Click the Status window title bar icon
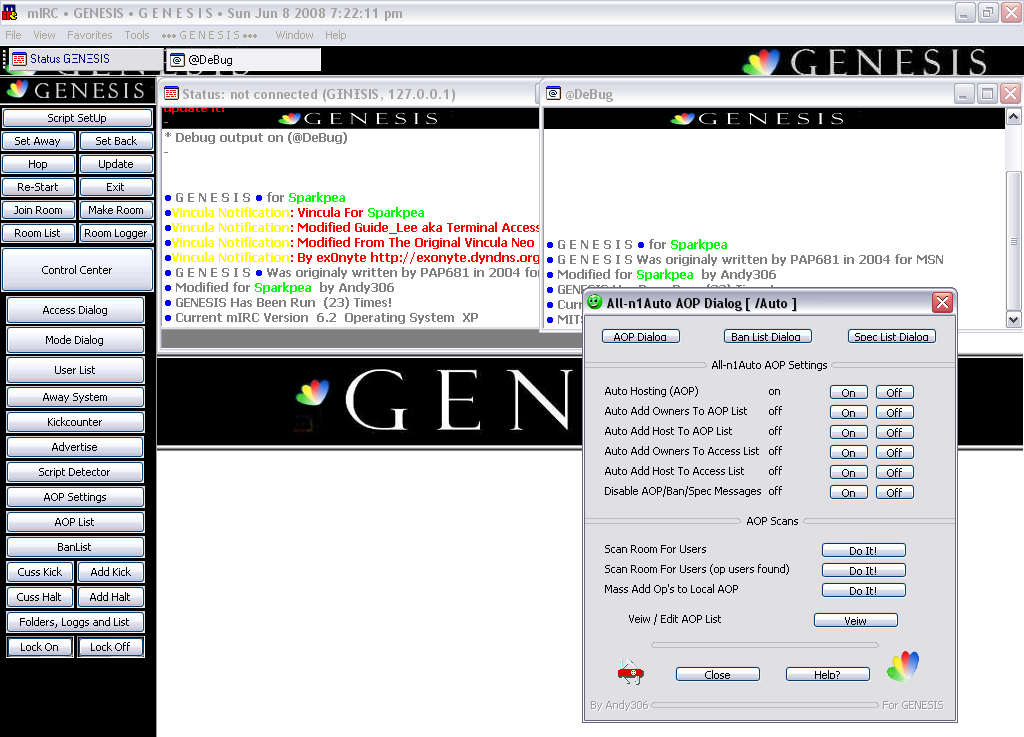This screenshot has width=1024, height=737. click(x=171, y=94)
